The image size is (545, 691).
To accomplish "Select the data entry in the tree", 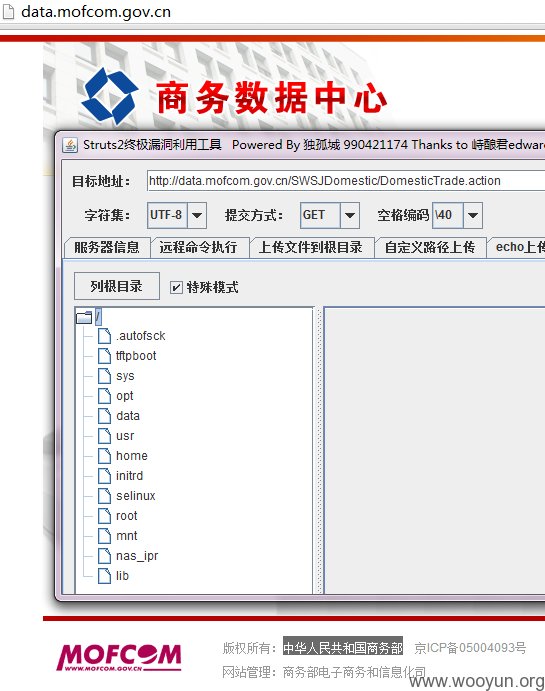I will coord(128,416).
